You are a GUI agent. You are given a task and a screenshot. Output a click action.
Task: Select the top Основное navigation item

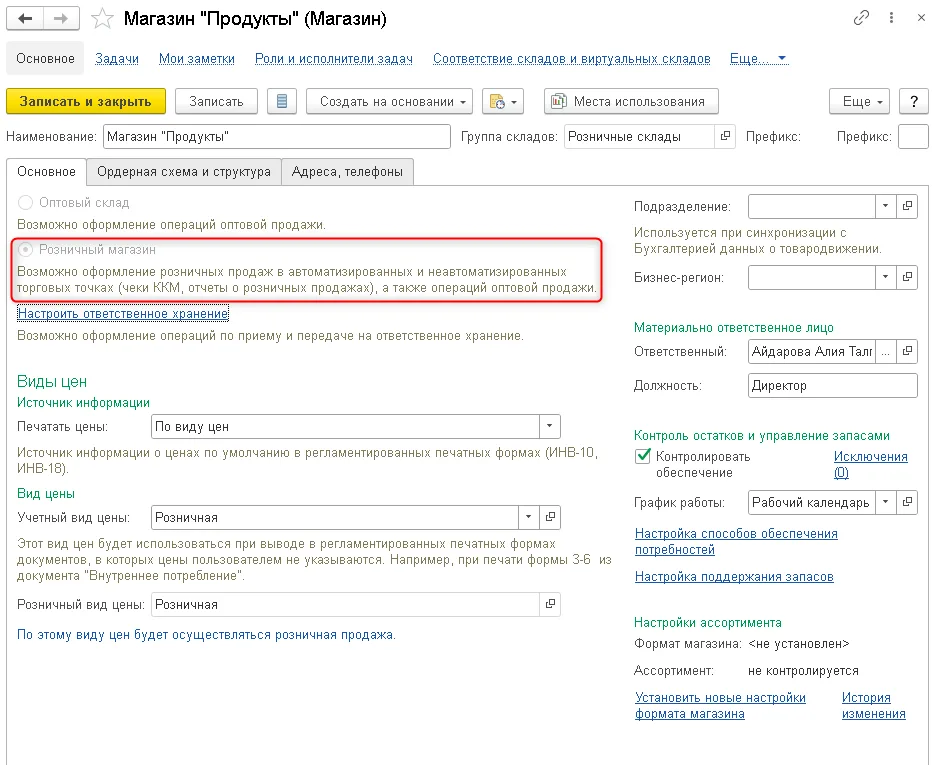45,58
